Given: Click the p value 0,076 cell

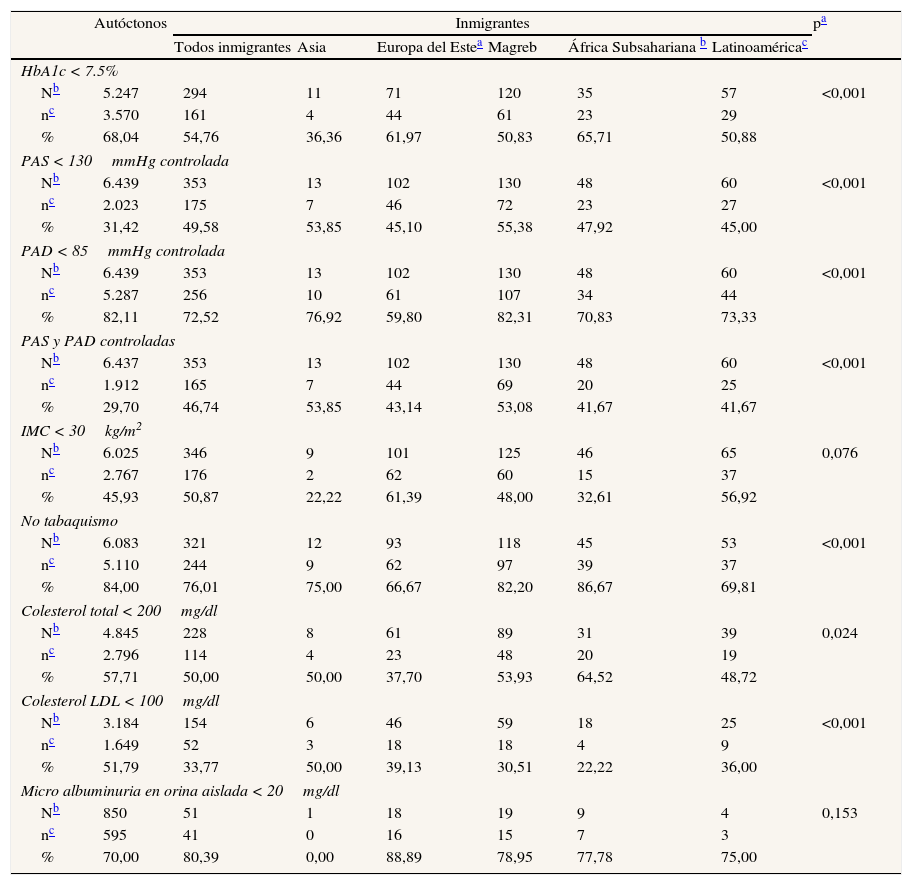Looking at the screenshot, I should pos(839,453).
